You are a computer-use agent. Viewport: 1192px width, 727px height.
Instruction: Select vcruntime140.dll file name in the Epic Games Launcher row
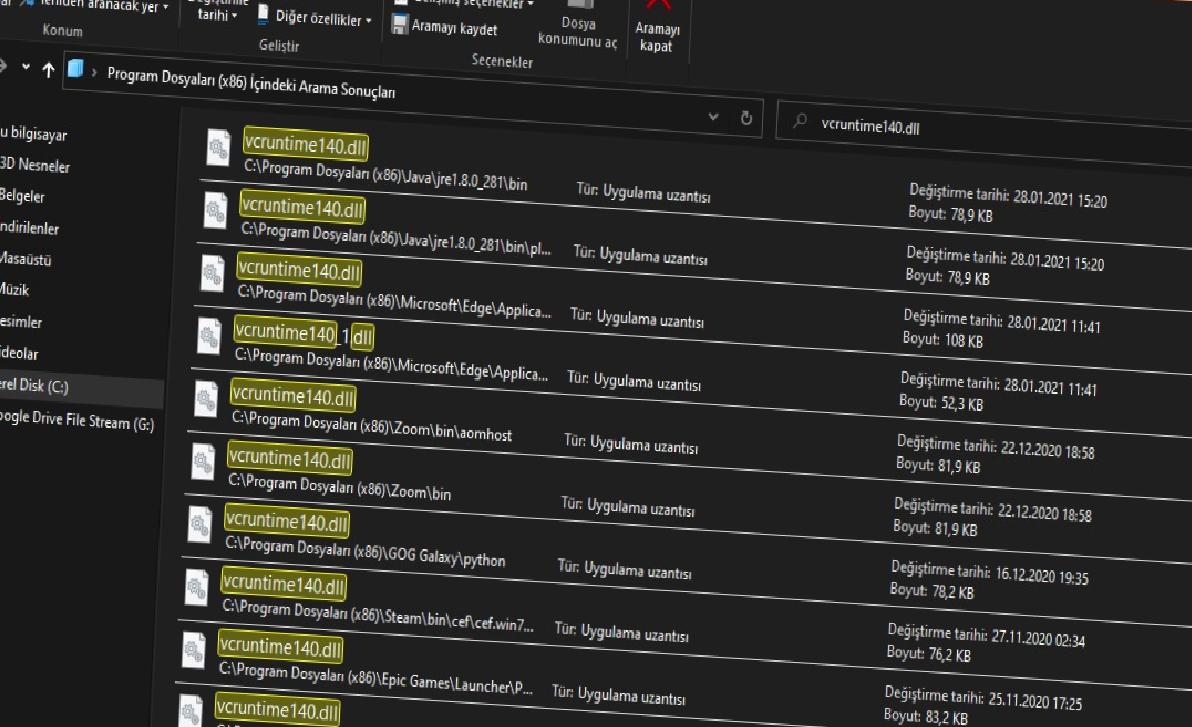click(281, 646)
